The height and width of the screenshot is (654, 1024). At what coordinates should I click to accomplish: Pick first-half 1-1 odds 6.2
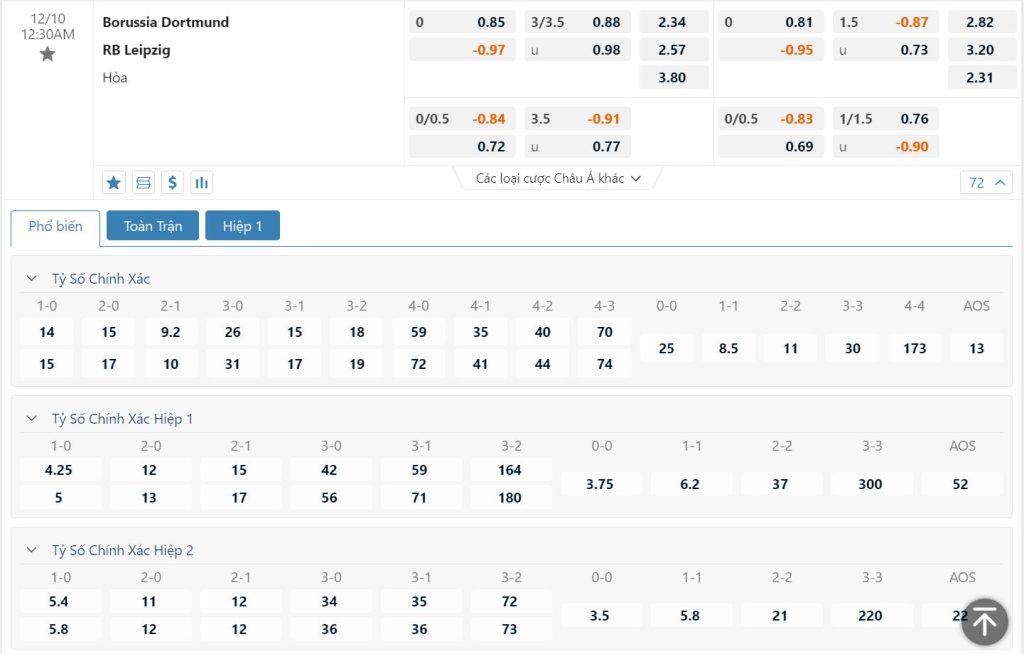coord(690,484)
